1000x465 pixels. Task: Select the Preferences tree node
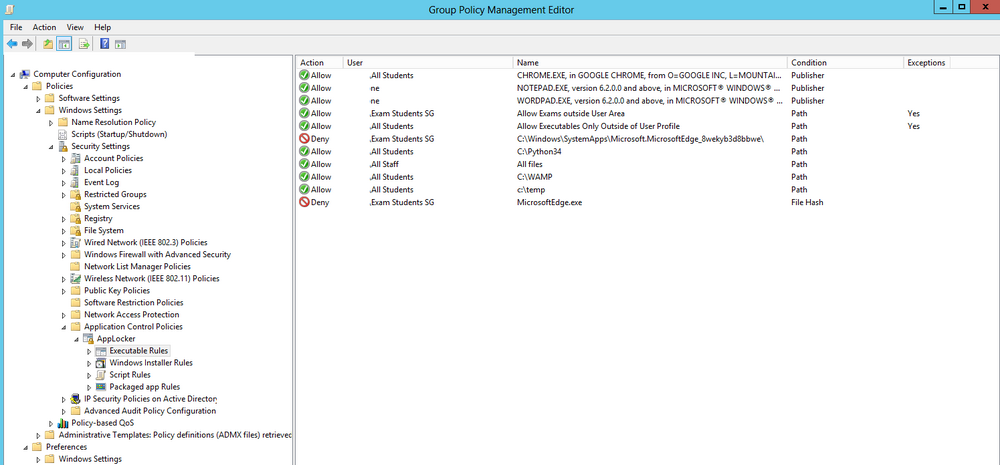pos(66,447)
